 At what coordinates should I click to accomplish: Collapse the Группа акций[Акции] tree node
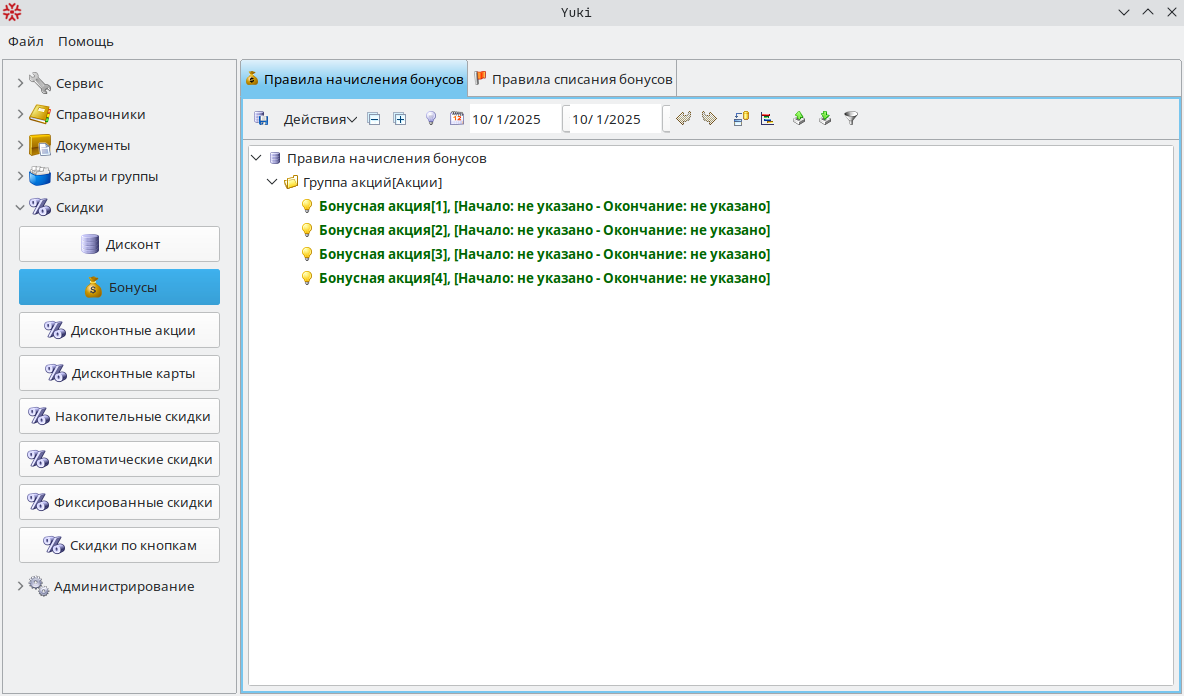pyautogui.click(x=272, y=183)
